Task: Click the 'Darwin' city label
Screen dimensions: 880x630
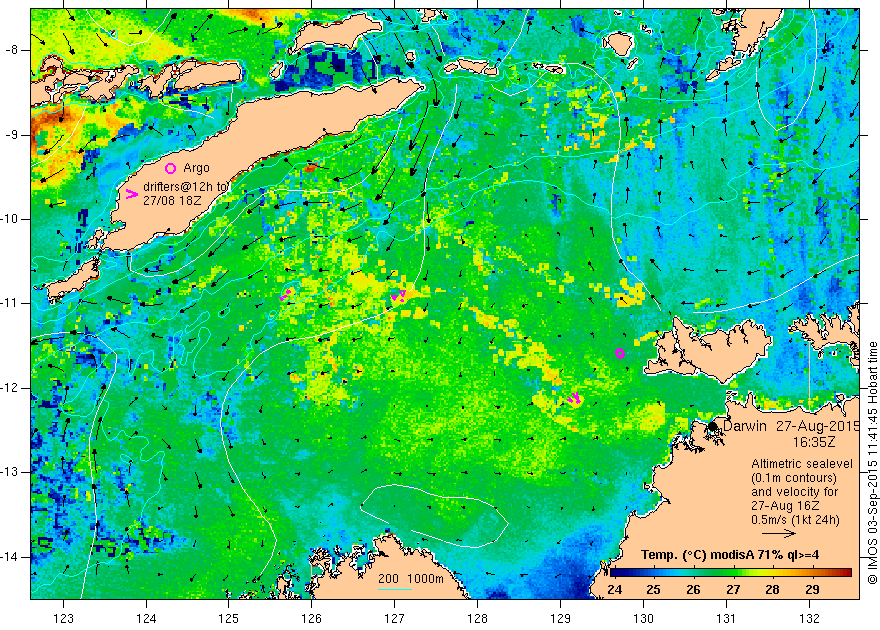Action: tap(745, 426)
